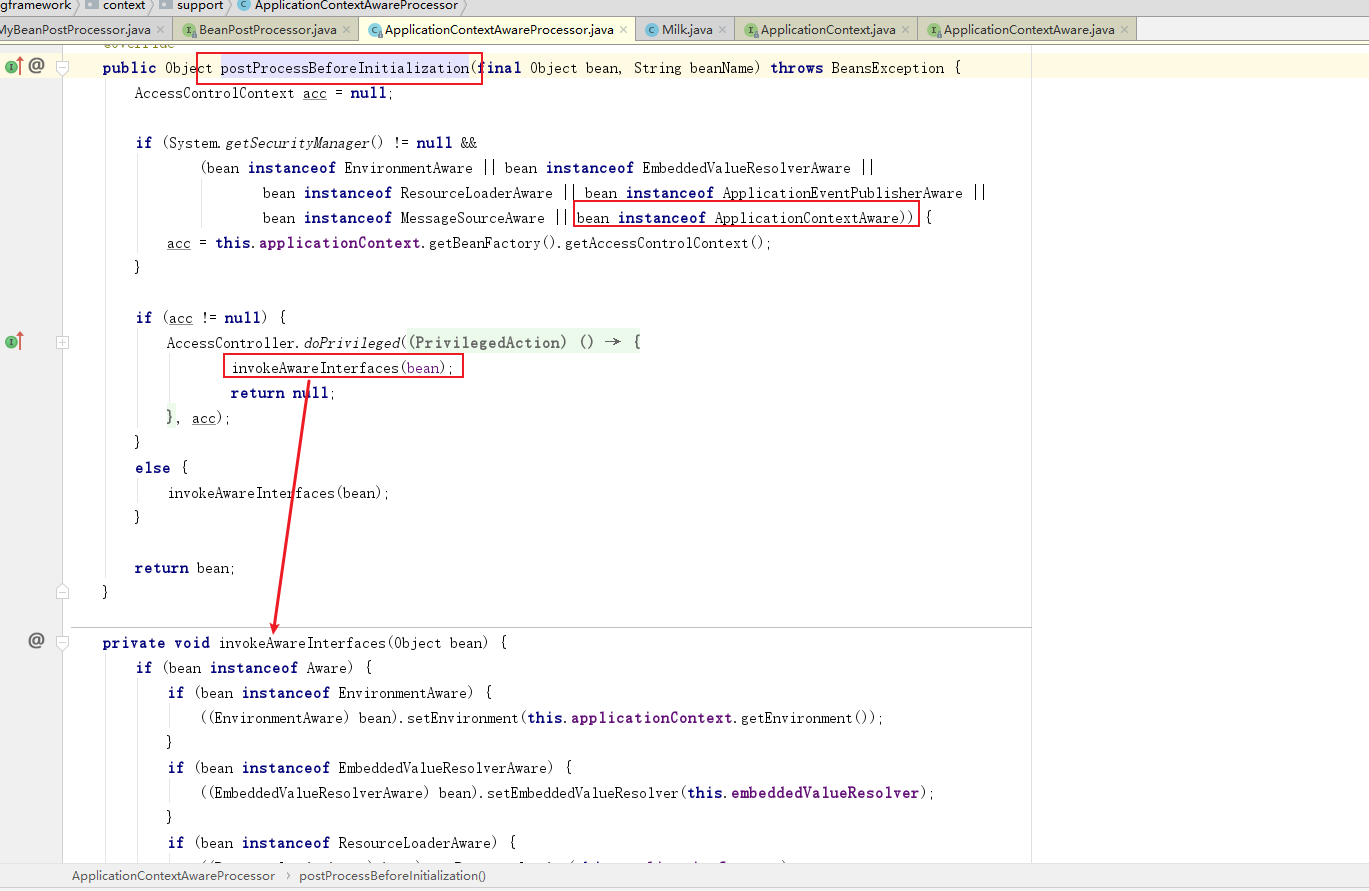
Task: Click the 'return bean;' statement
Action: [x=185, y=568]
